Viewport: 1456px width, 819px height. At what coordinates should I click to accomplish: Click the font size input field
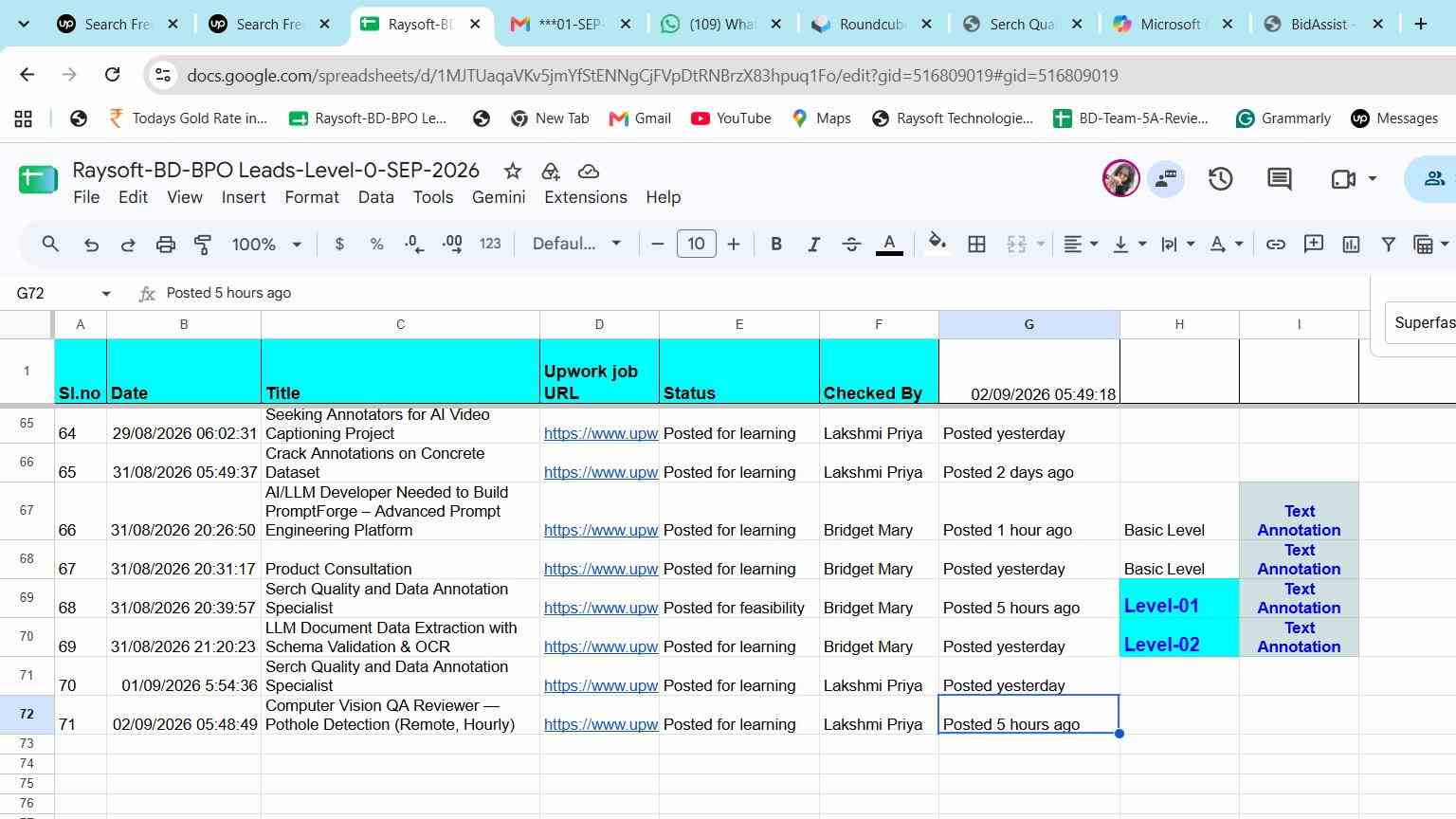(x=696, y=245)
